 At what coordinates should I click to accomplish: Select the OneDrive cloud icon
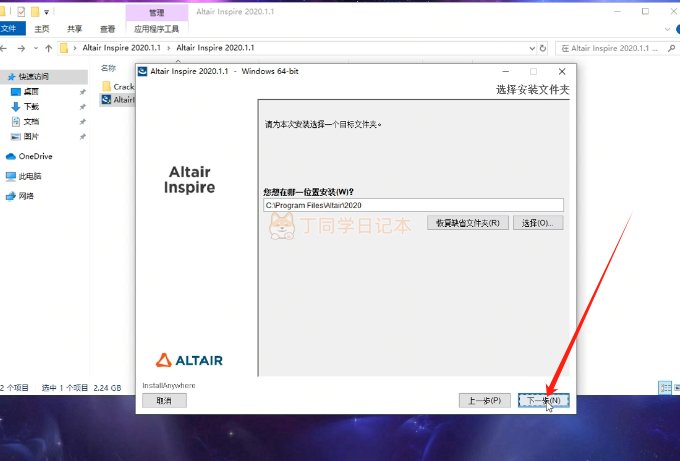pyautogui.click(x=11, y=156)
